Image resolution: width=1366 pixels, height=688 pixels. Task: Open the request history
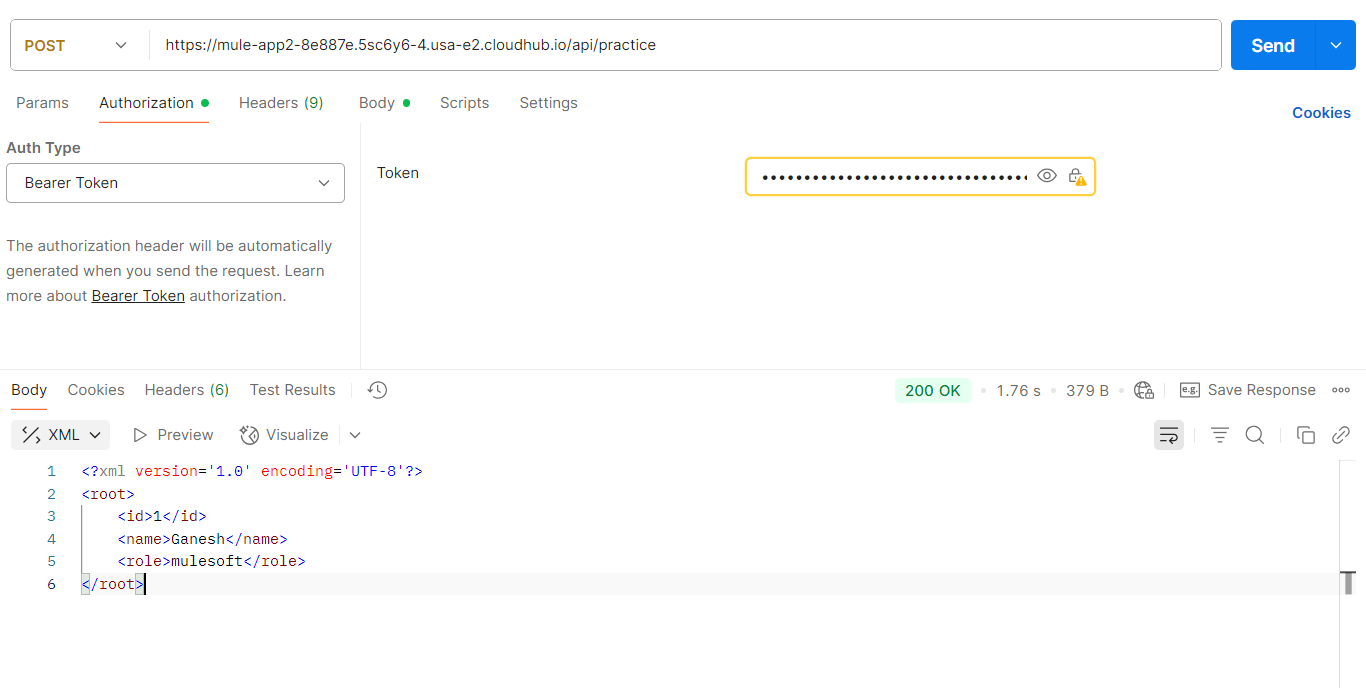click(377, 390)
